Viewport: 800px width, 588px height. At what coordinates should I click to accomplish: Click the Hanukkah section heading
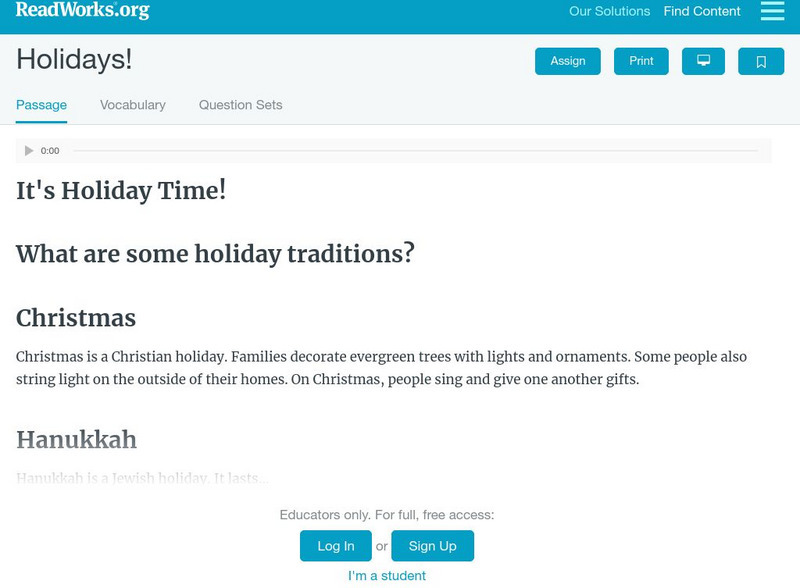point(76,440)
